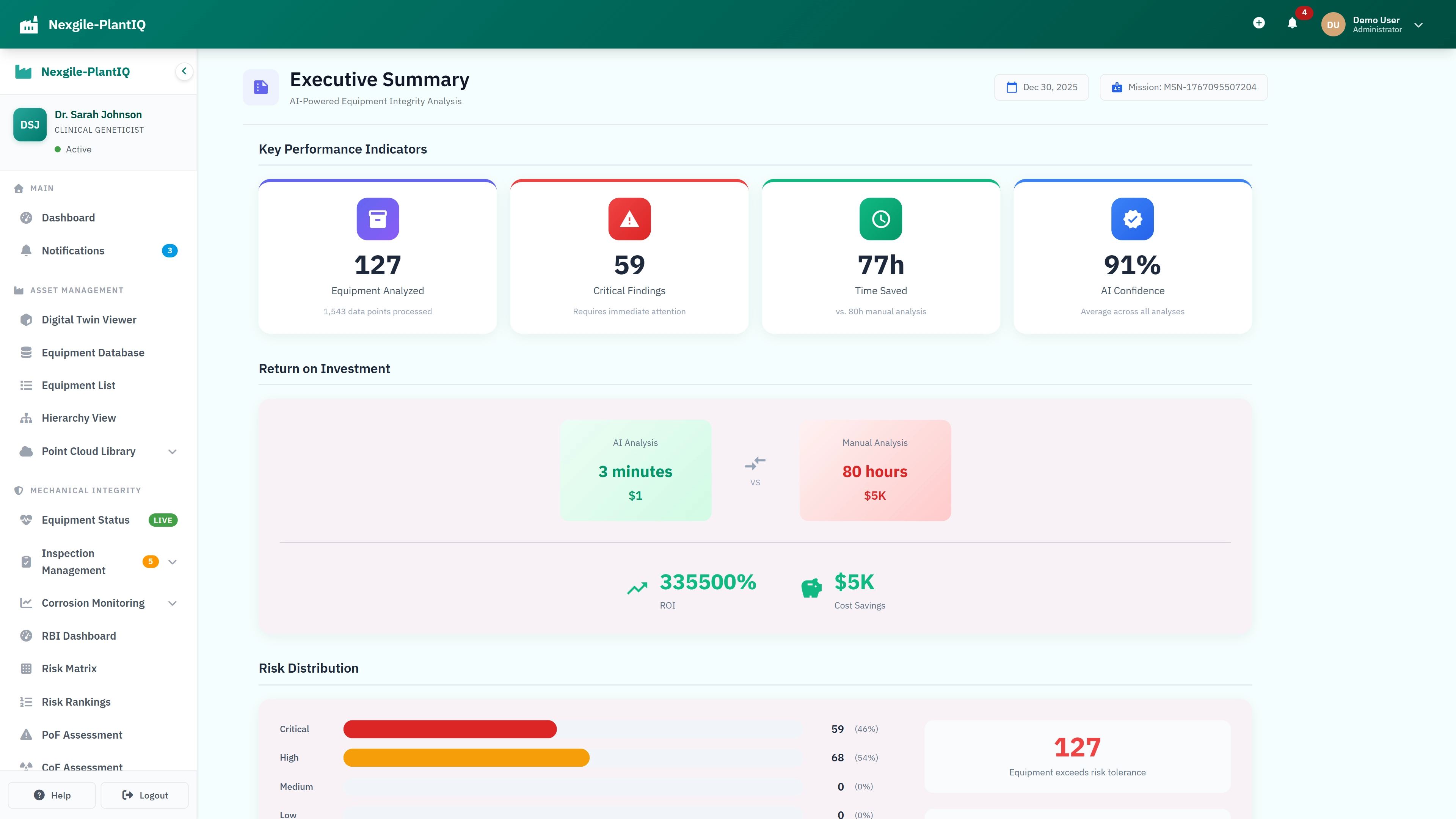Screen dimensions: 1456x819
Task: Open the Dashboard from the sidebar
Action: (68, 218)
